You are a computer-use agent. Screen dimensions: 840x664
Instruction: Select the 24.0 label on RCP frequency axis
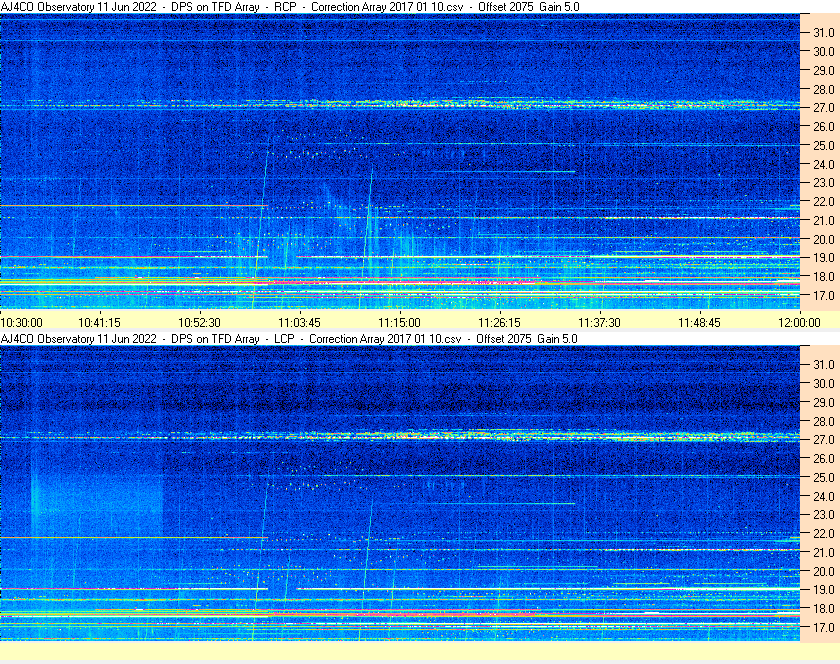click(x=824, y=164)
